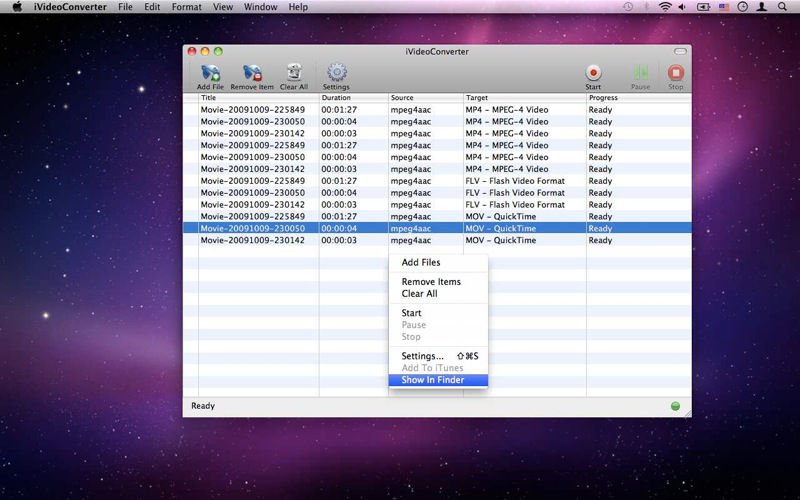Open the battery status menu
The height and width of the screenshot is (500, 800).
tap(704, 7)
